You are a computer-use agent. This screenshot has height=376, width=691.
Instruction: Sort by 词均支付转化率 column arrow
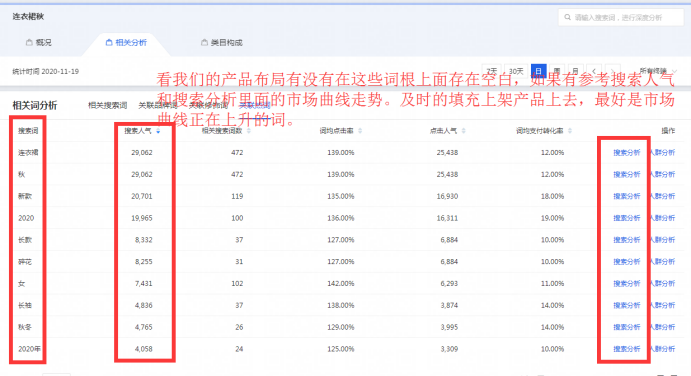pos(570,131)
